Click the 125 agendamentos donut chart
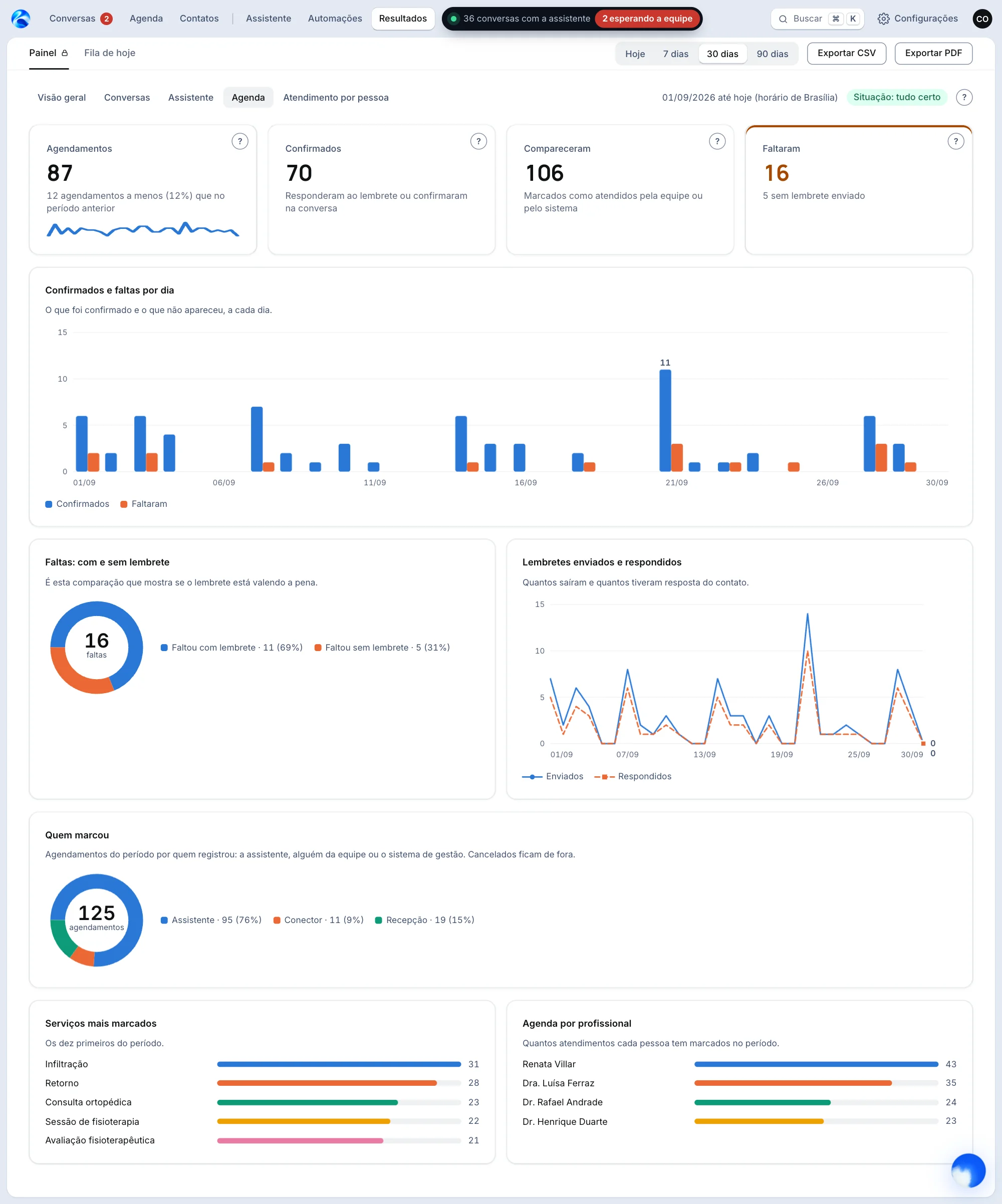This screenshot has width=1002, height=1204. (96, 920)
